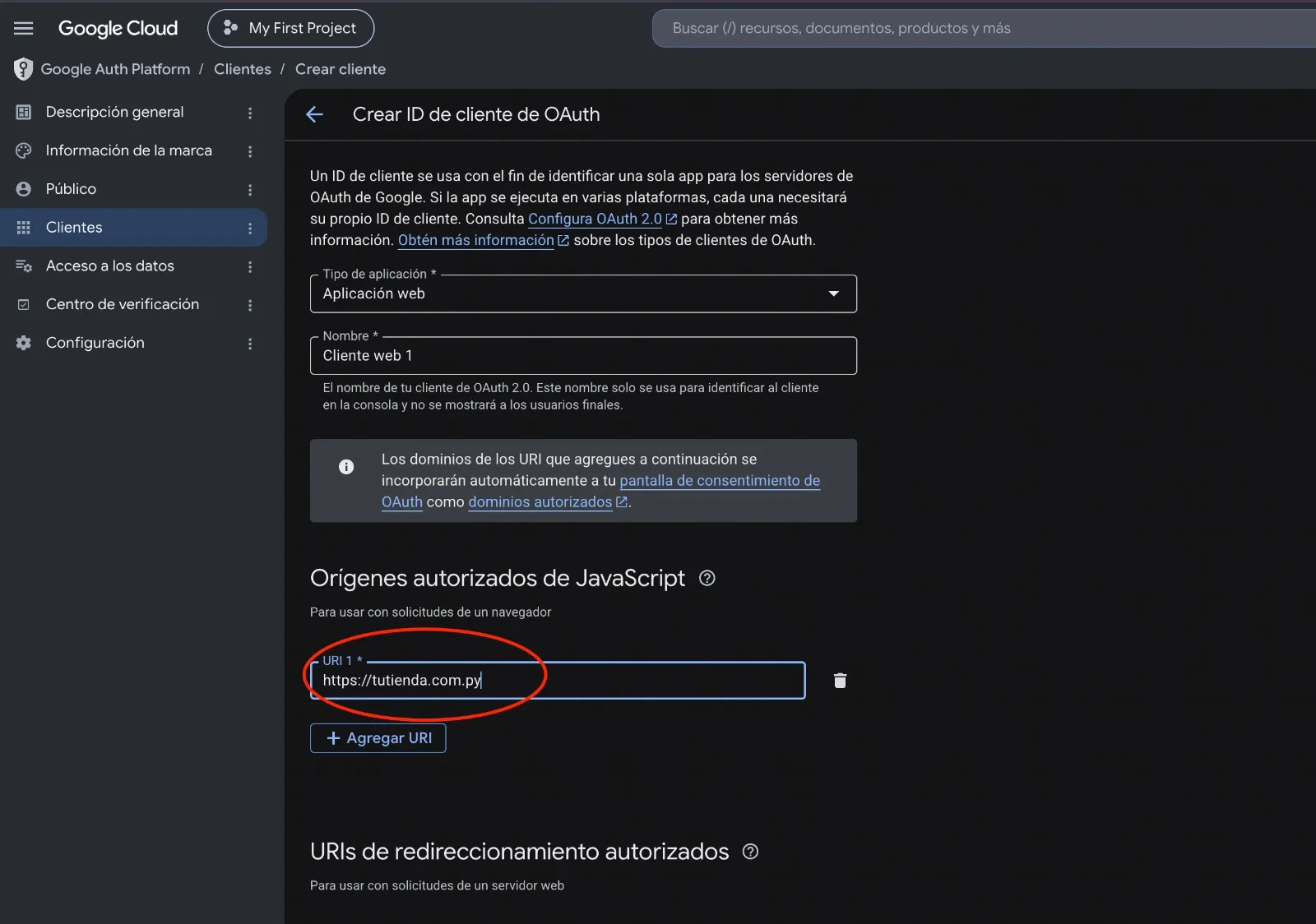
Task: Open help for Orígenes autorizados de JavaScript
Action: [707, 578]
